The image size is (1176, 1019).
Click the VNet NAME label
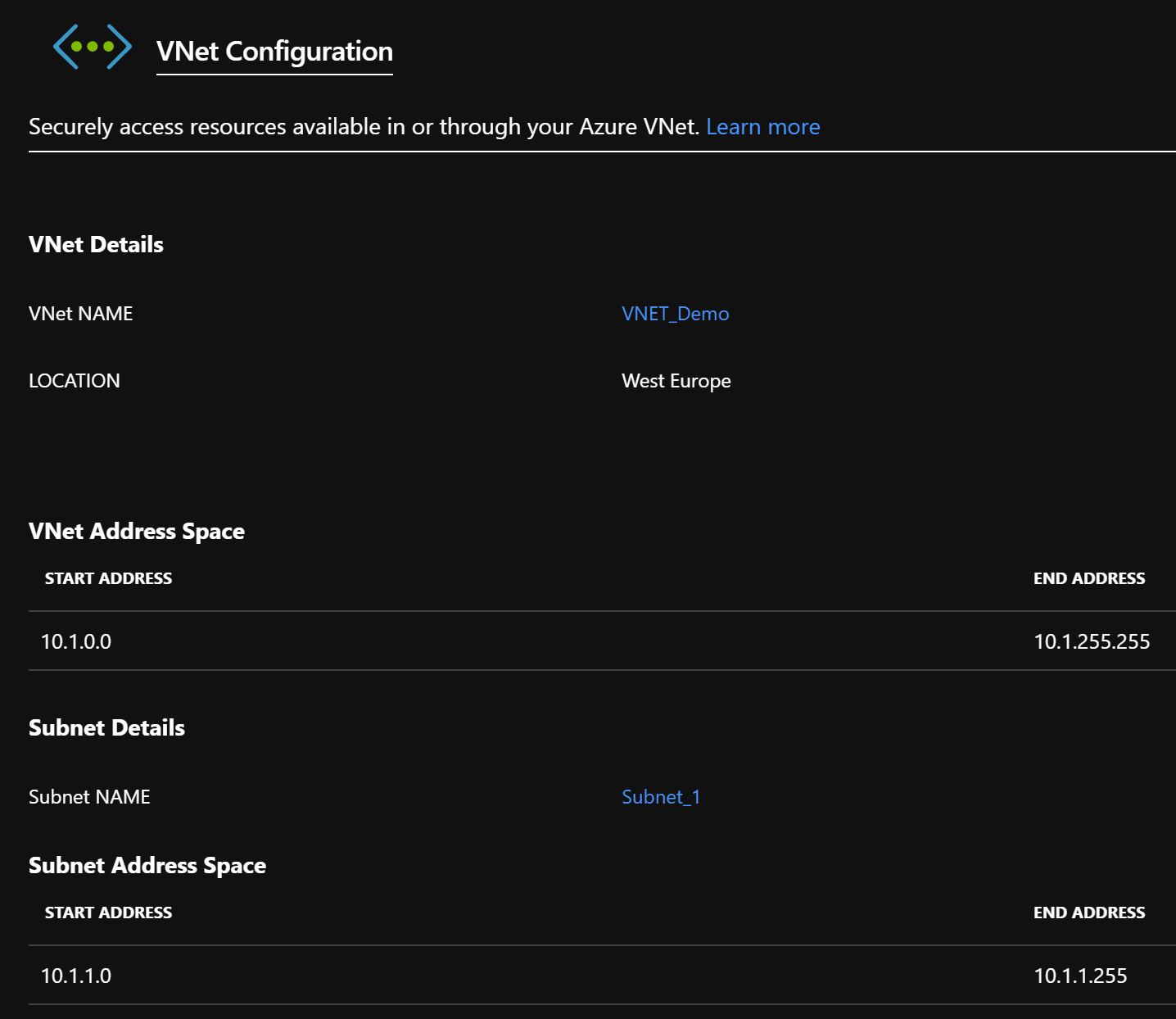[x=80, y=314]
